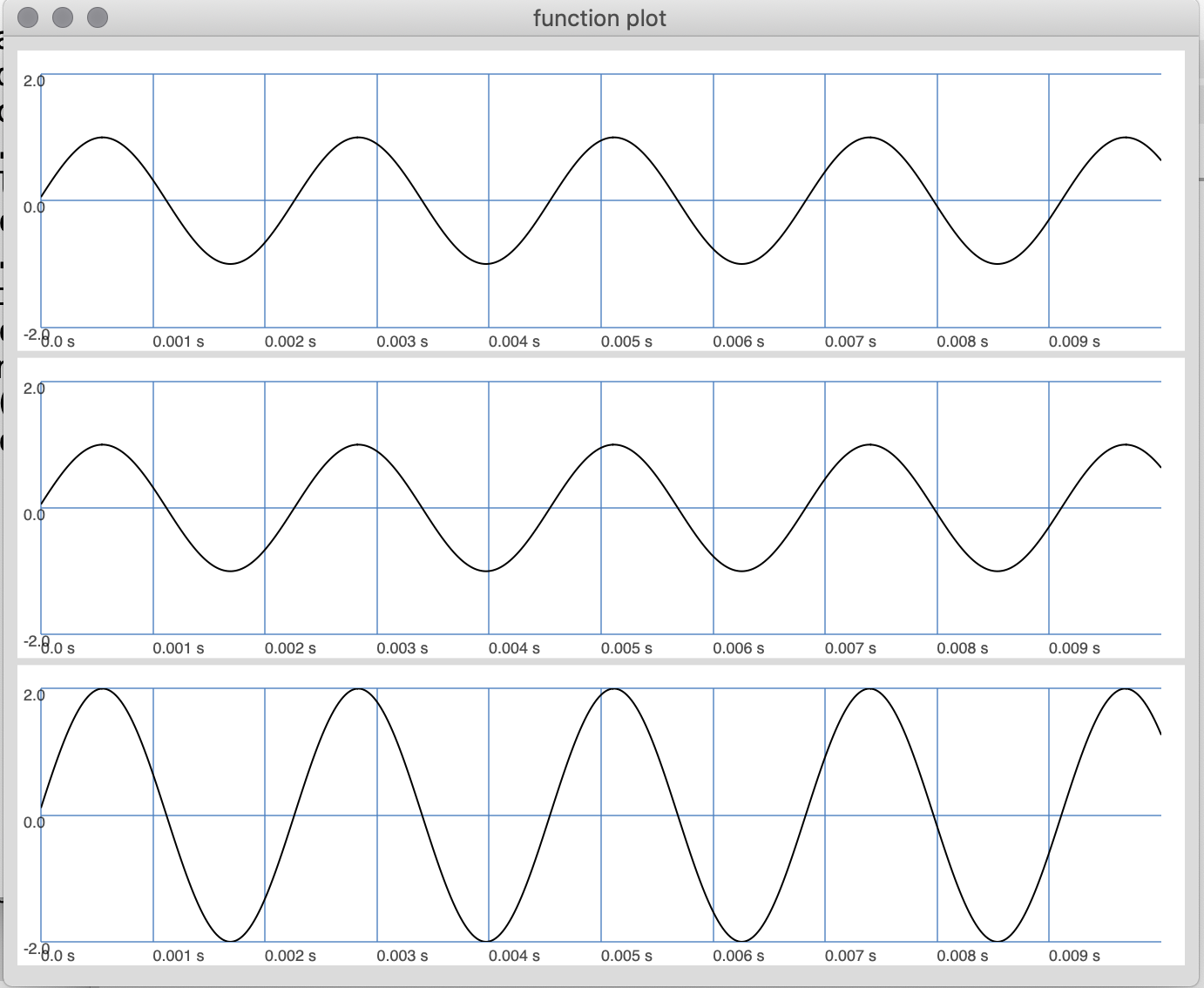The image size is (1204, 988).
Task: Pick the "0.006 s" label in bottom plot
Action: pyautogui.click(x=739, y=956)
